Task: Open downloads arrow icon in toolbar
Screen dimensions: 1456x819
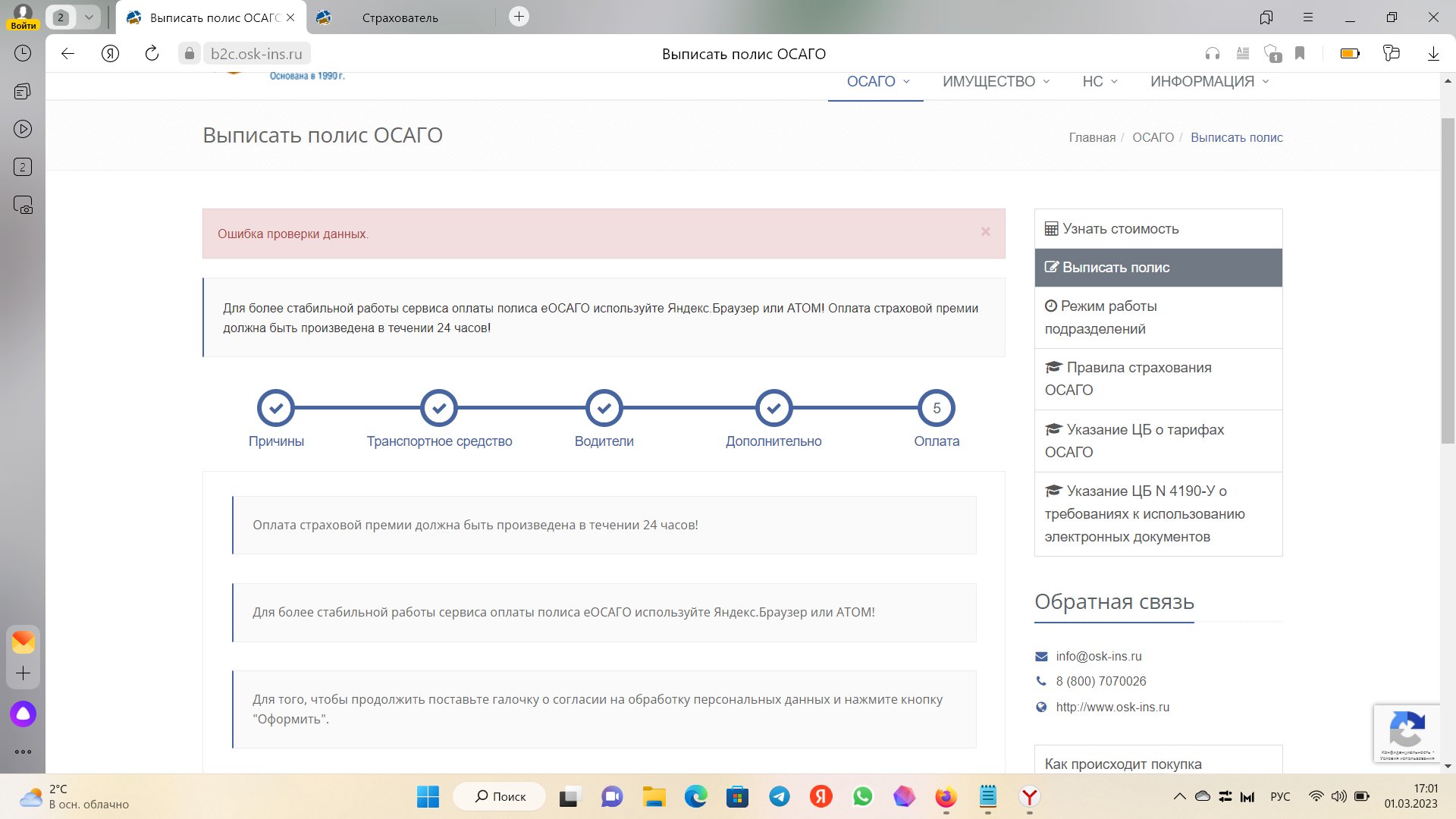Action: coord(1433,53)
